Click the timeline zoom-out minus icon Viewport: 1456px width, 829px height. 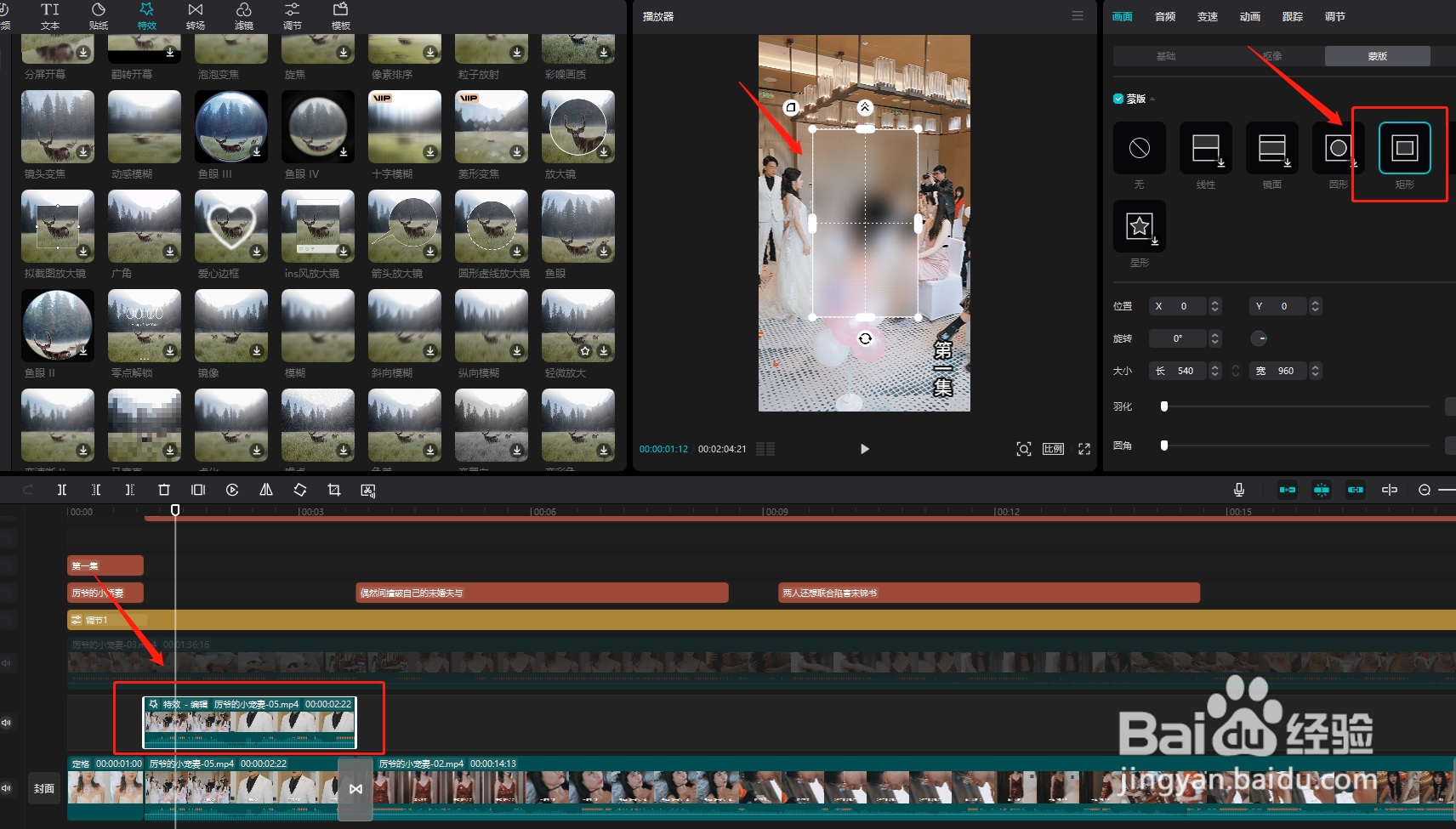pyautogui.click(x=1425, y=490)
